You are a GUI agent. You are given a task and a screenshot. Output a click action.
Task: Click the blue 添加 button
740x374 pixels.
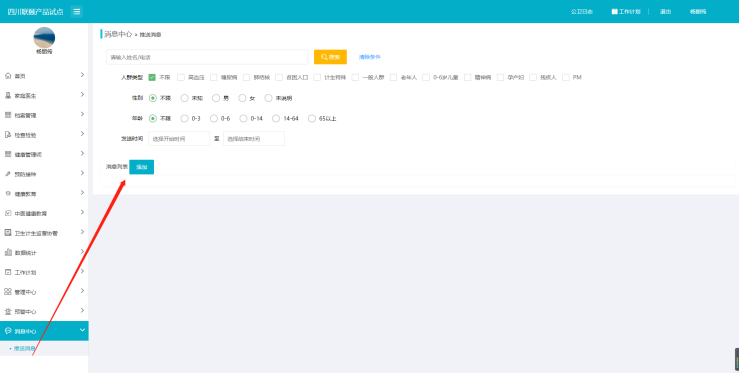coord(142,167)
